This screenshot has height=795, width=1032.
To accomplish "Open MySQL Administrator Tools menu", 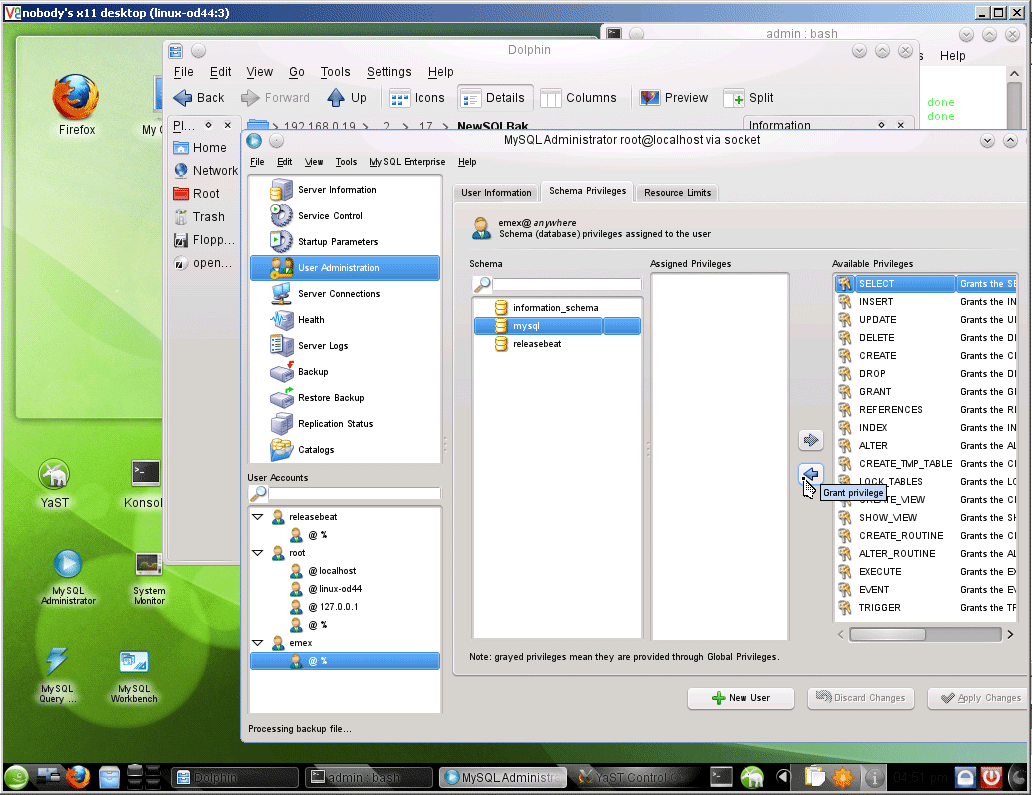I will click(346, 162).
